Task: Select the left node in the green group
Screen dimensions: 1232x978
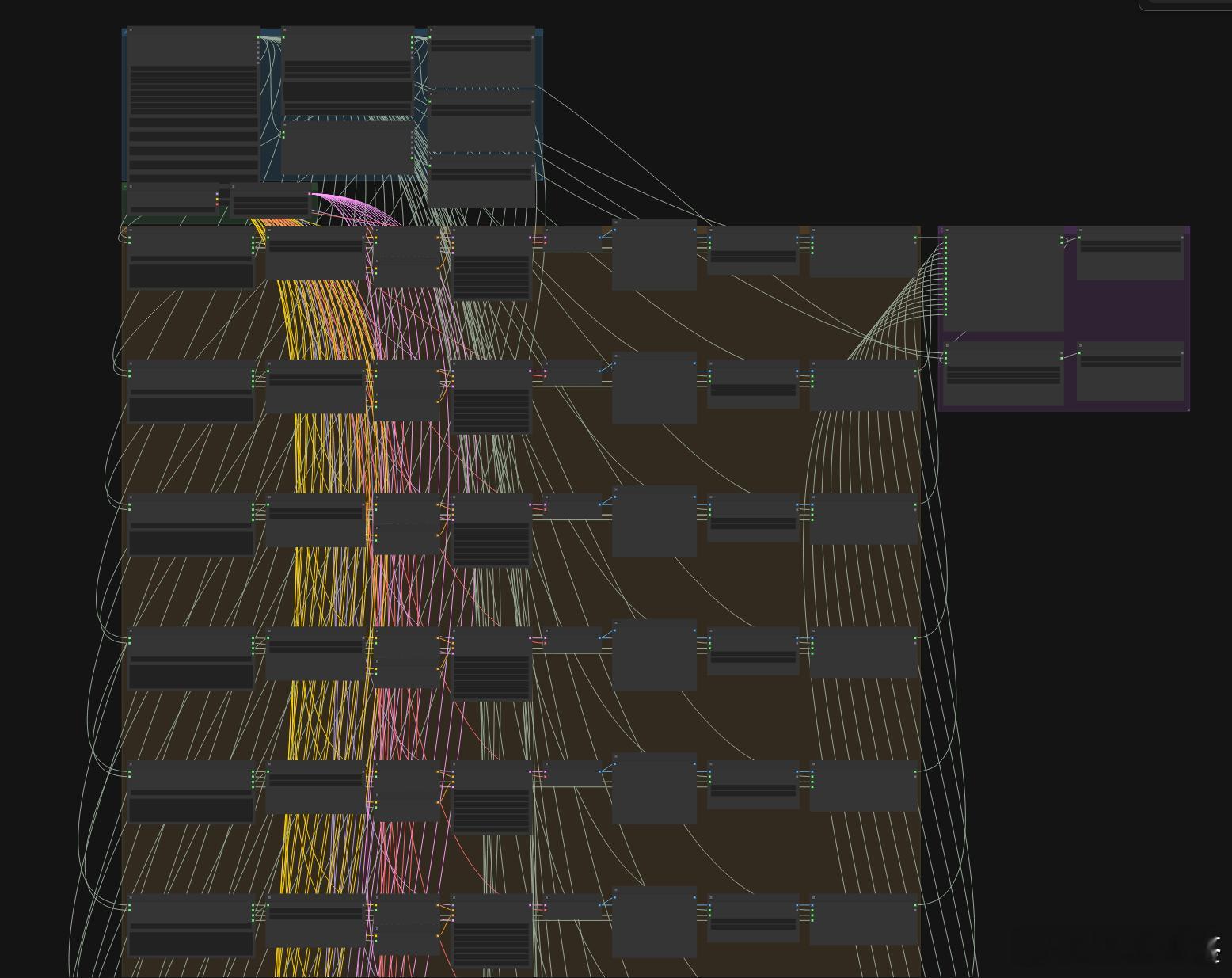Action: point(173,200)
